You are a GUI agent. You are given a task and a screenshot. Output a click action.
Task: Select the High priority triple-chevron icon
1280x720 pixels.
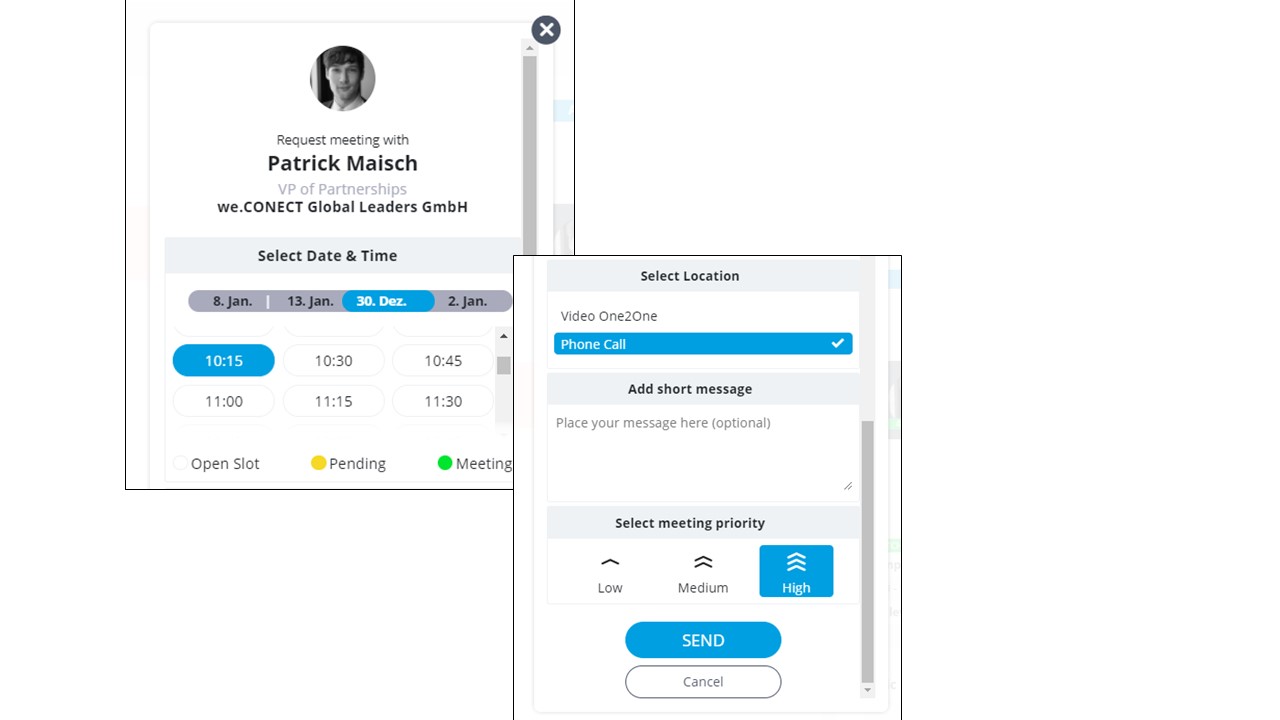point(796,562)
